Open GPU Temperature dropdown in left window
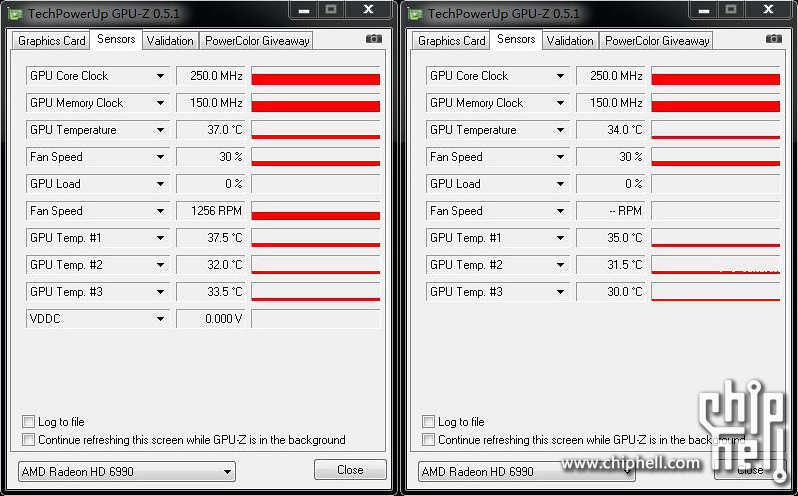The image size is (798, 496). [x=98, y=130]
